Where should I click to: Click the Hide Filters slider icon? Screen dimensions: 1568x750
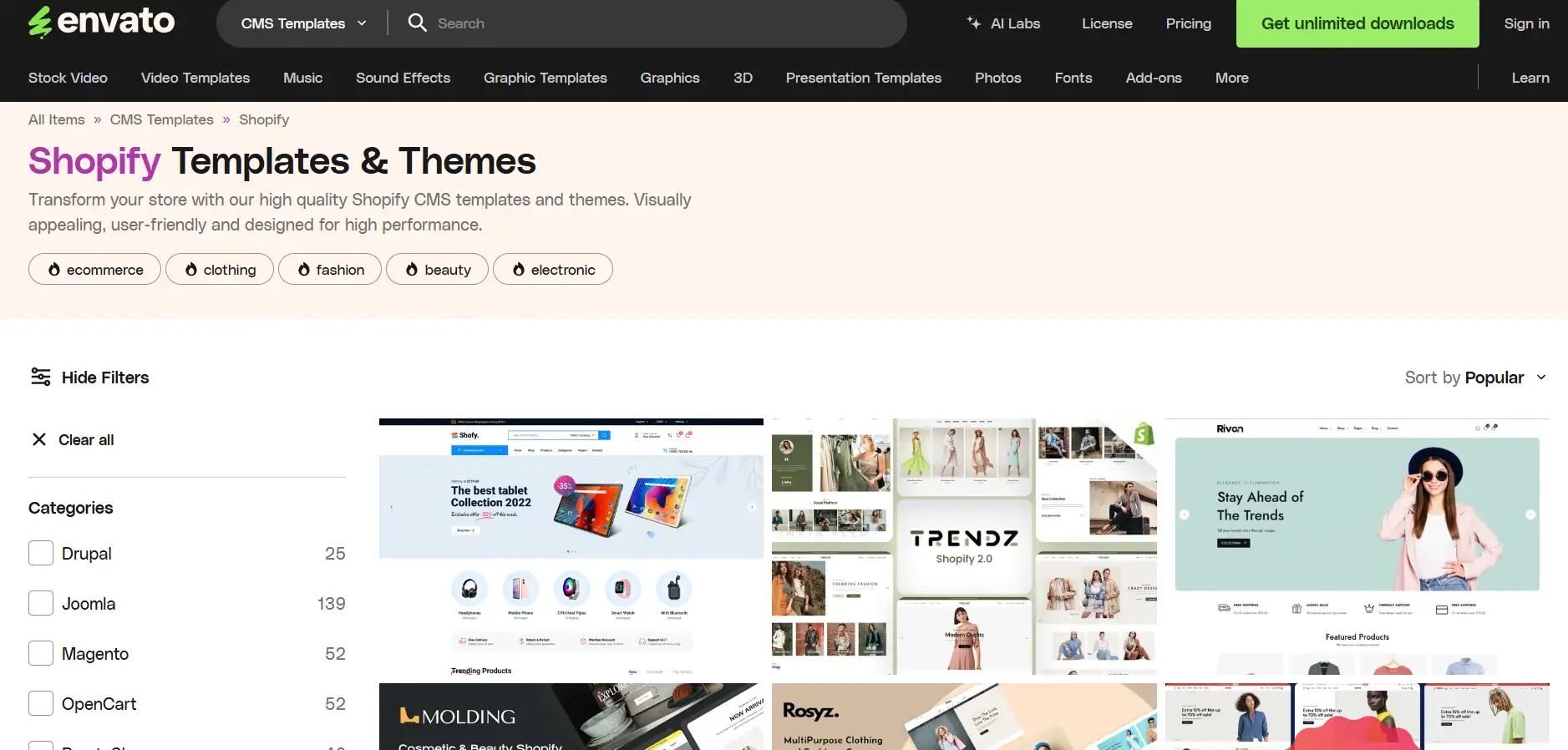(x=40, y=377)
